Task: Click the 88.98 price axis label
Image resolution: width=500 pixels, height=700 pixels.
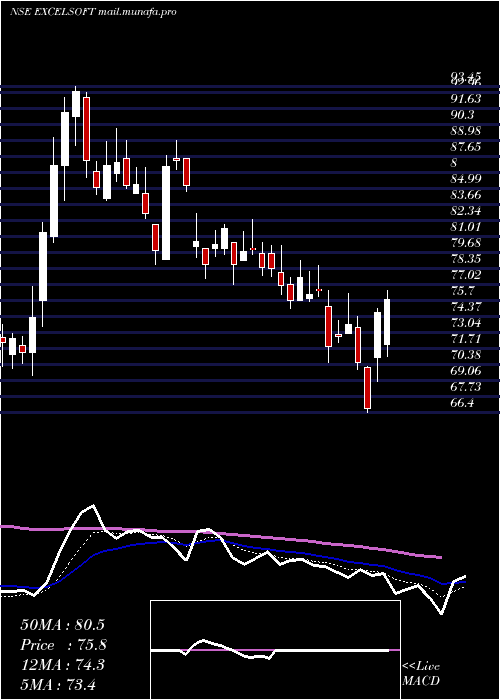Action: point(466,131)
